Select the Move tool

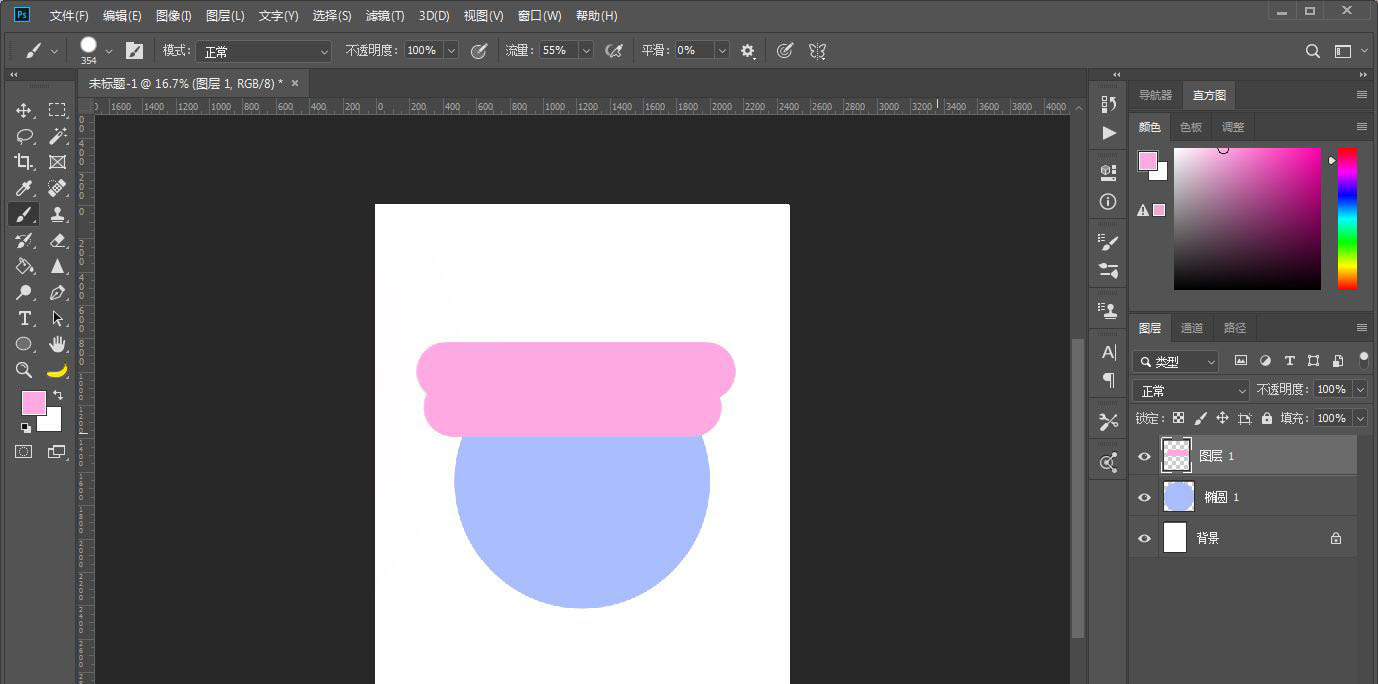24,110
